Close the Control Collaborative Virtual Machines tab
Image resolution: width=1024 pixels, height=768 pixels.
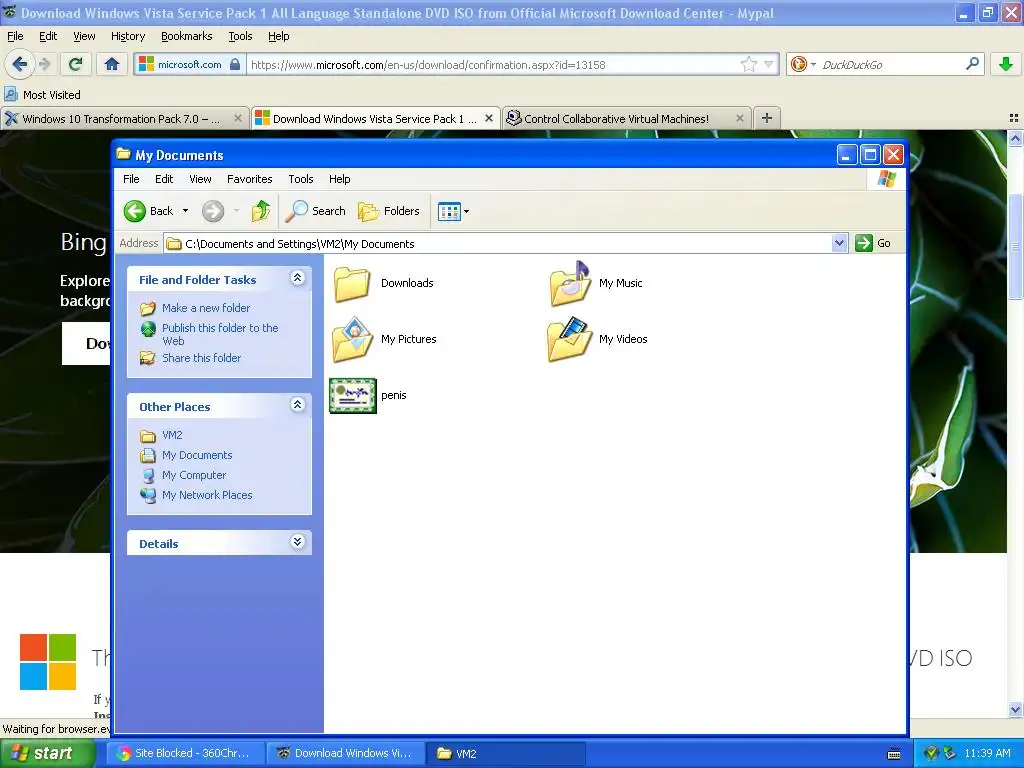click(x=739, y=118)
